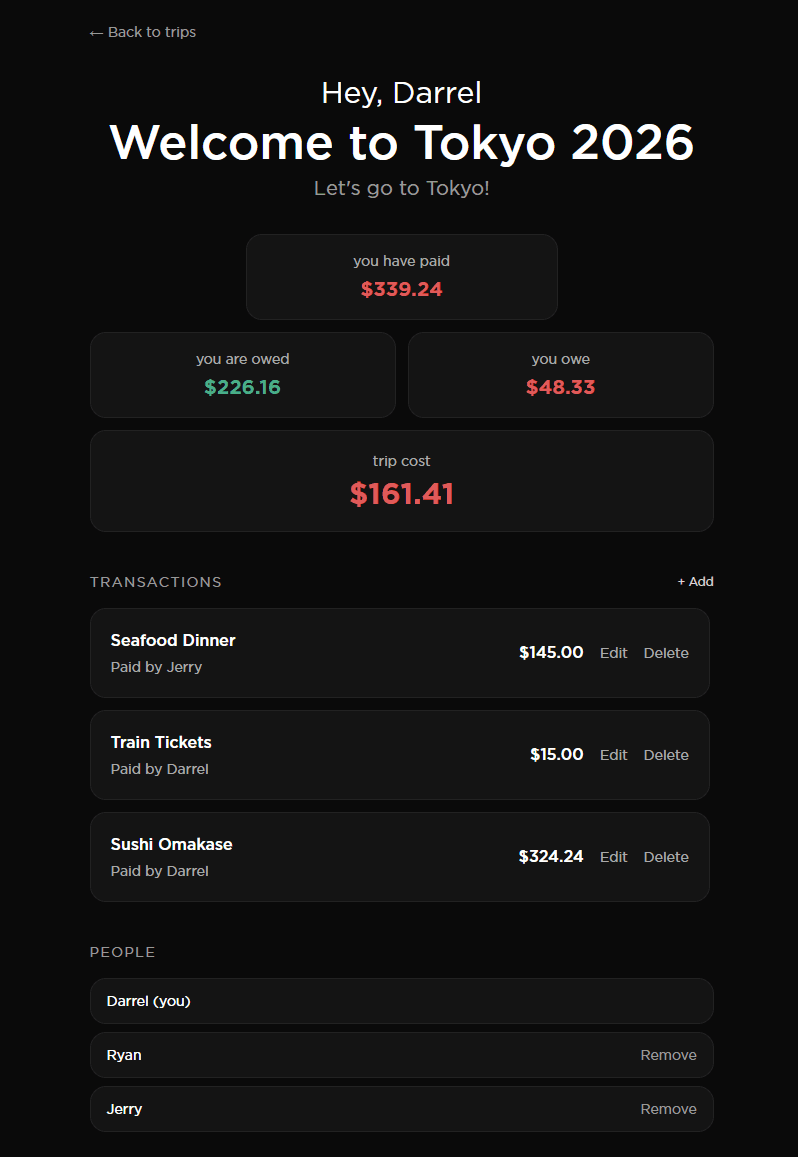Remove Jerry from the trip

(668, 1109)
